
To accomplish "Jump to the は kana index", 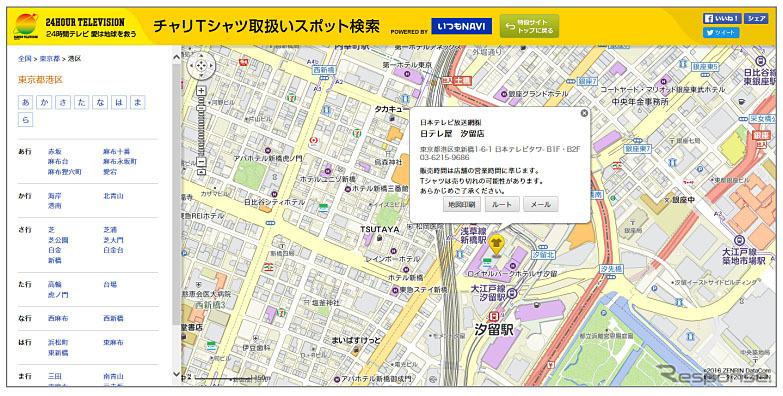I will 119,102.
